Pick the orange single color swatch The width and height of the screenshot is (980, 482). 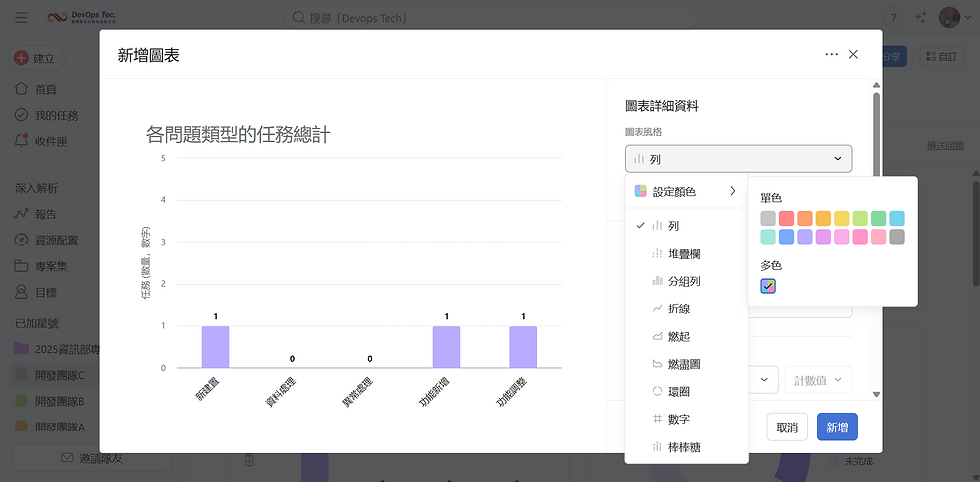coord(805,218)
